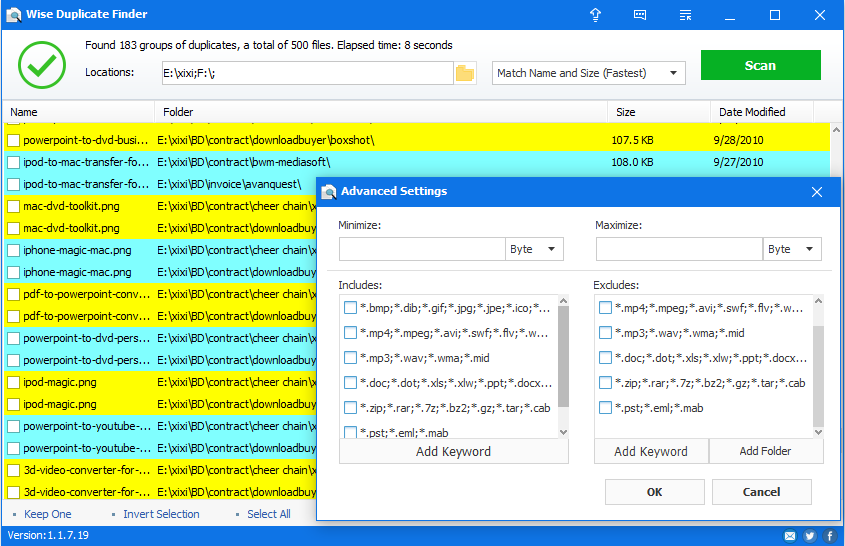845x546 pixels.
Task: Check Includes documents *.doc;*.dot checkbox
Action: [350, 383]
